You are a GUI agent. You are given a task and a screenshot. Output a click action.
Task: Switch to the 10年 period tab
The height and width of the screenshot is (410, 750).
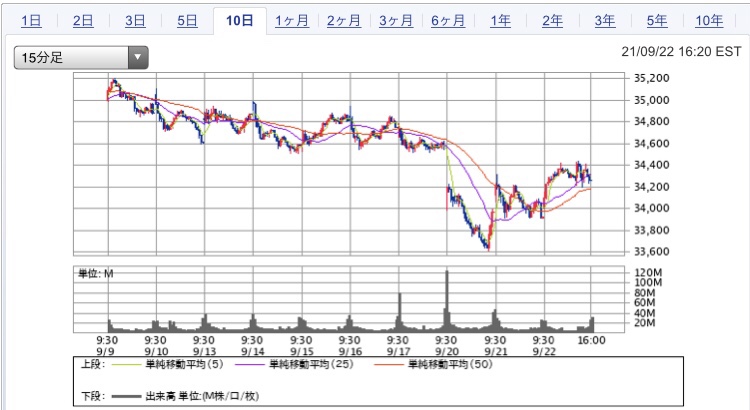point(709,21)
